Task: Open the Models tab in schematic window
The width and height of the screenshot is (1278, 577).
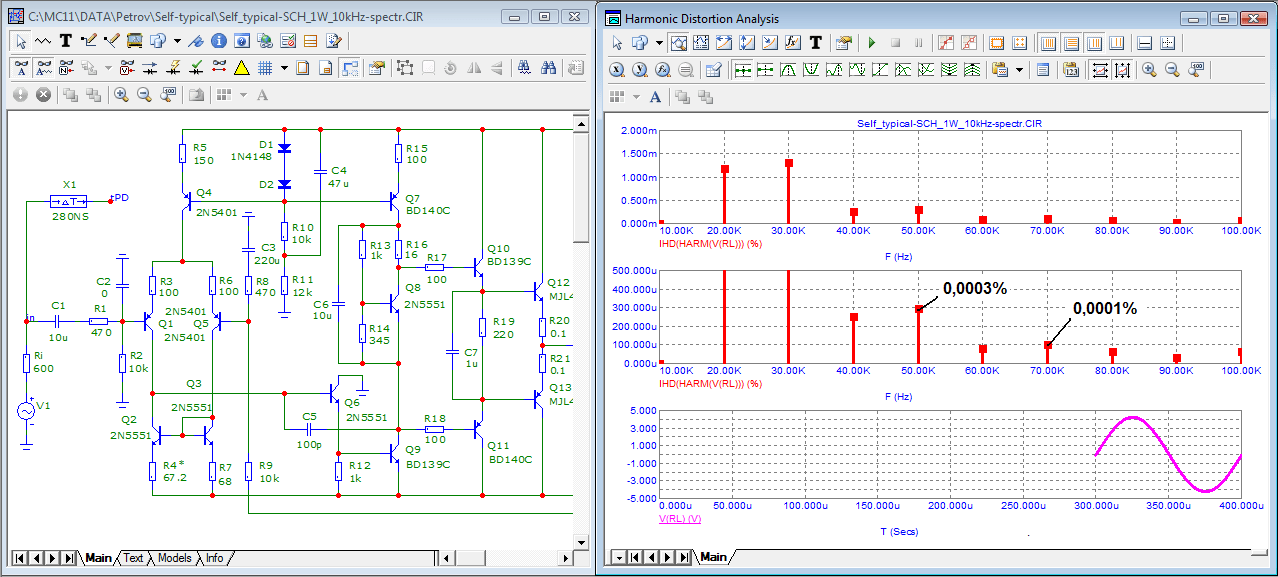Action: 174,558
